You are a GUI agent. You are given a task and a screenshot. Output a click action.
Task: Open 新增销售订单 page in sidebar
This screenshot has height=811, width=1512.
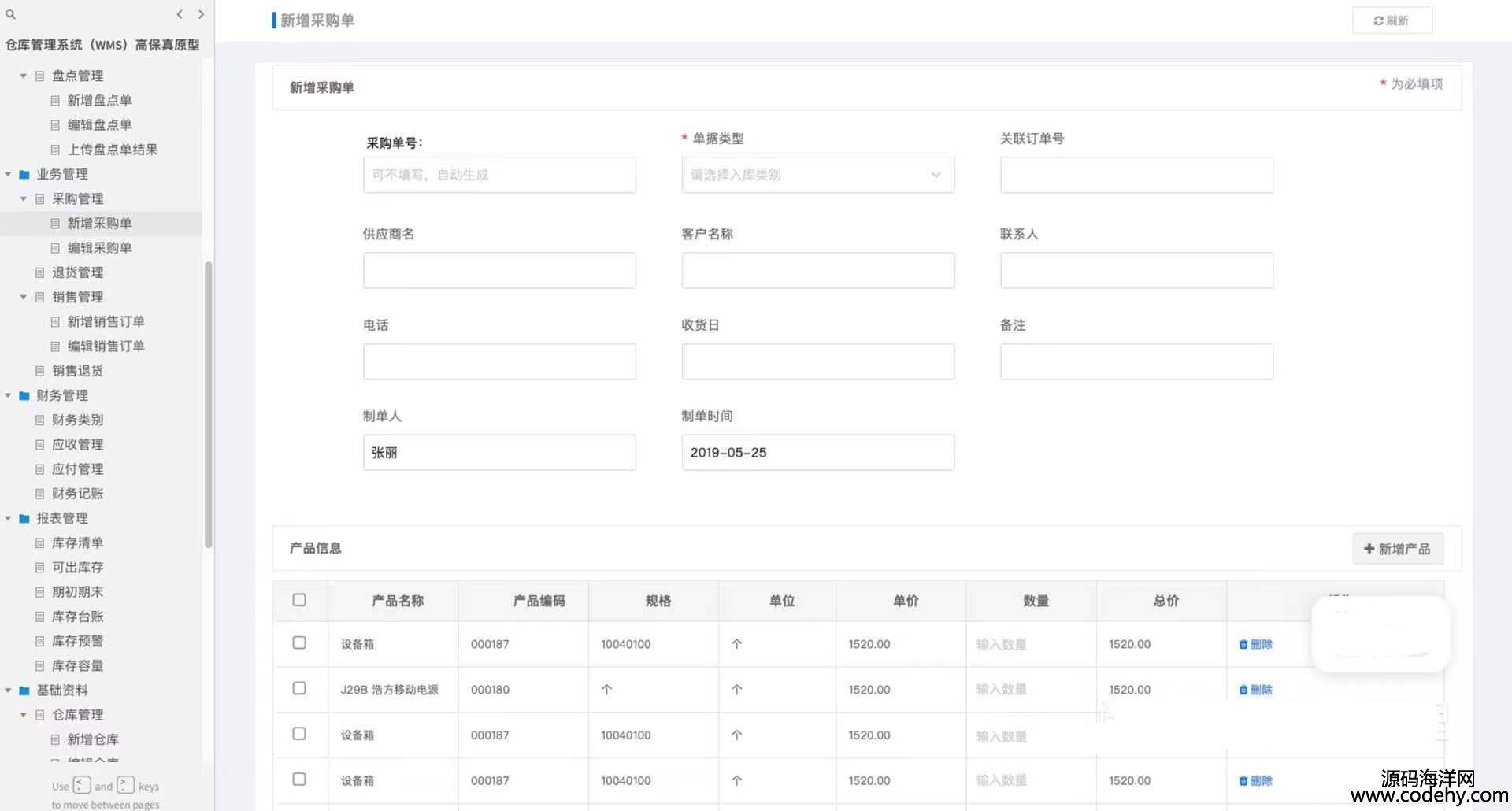[x=106, y=321]
